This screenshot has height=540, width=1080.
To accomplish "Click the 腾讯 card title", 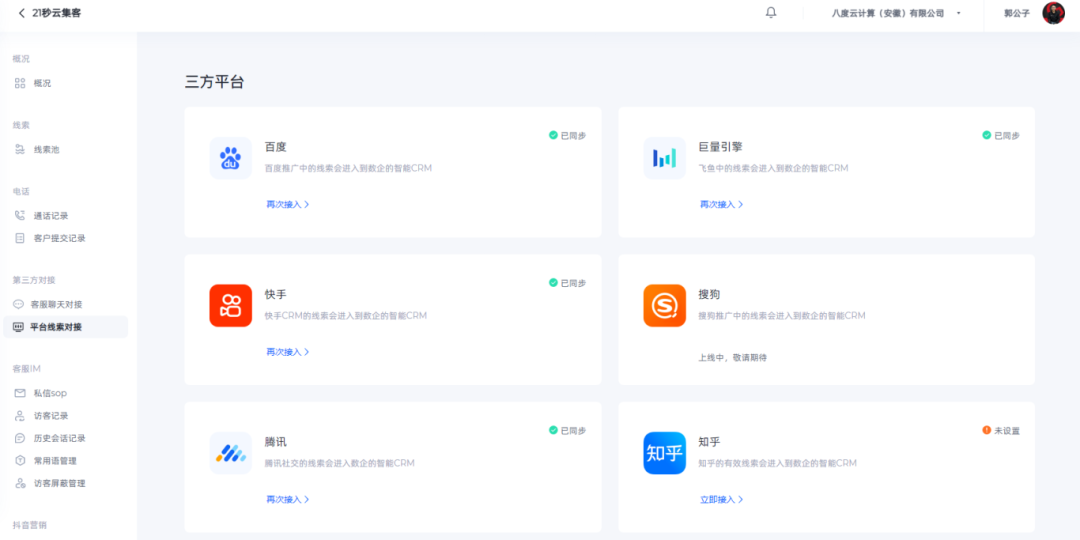I will (276, 442).
